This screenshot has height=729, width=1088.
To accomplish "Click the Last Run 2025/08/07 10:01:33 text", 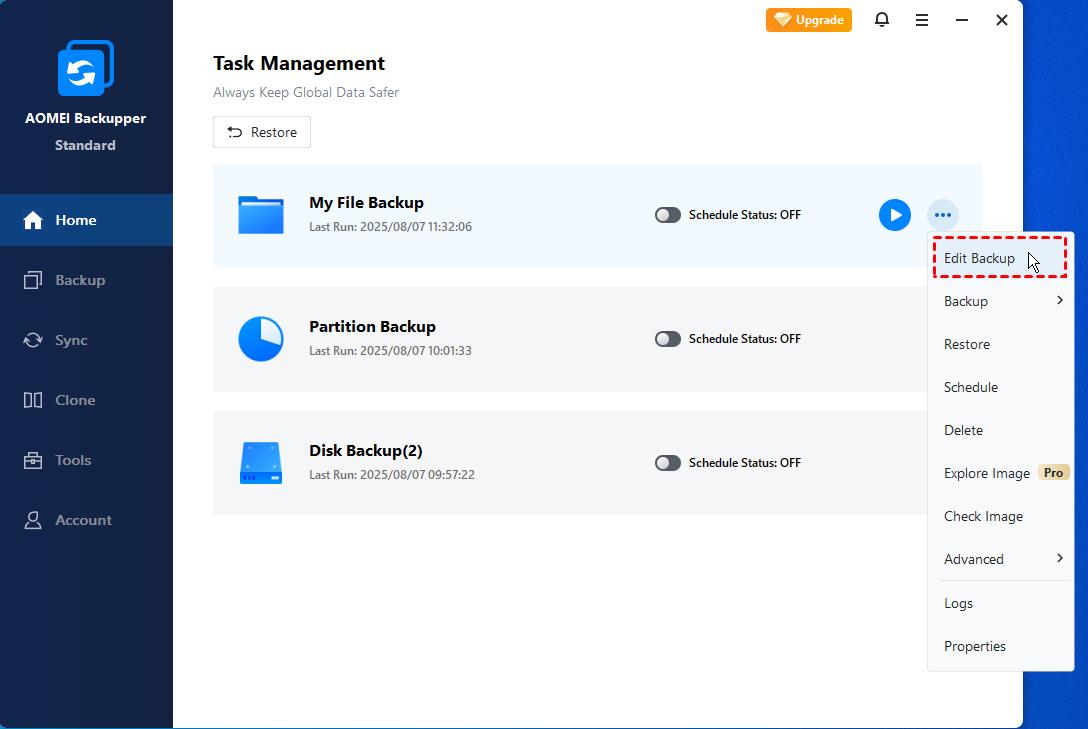I will 391,351.
